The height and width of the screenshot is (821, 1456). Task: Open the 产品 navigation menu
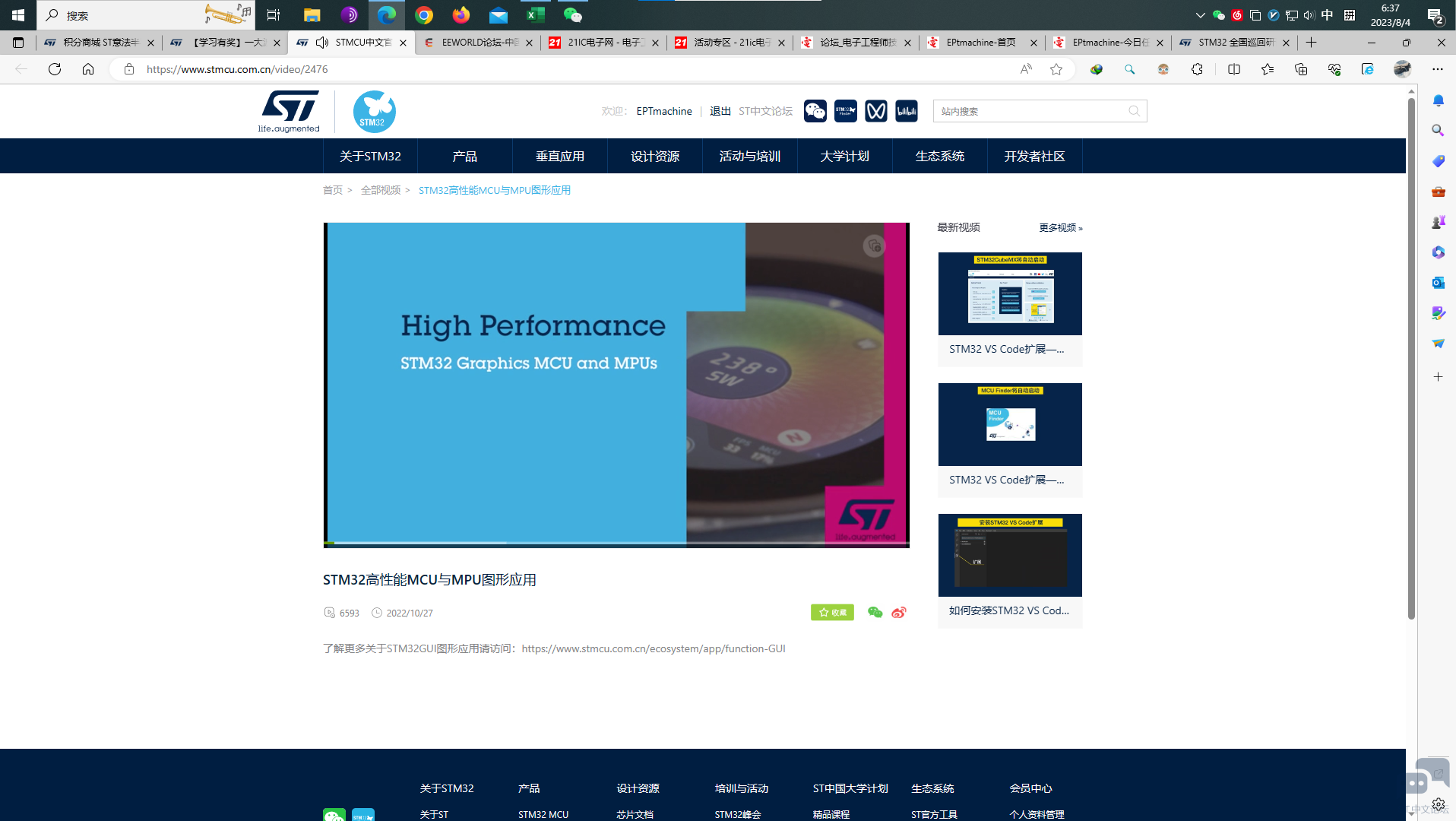pyautogui.click(x=465, y=156)
